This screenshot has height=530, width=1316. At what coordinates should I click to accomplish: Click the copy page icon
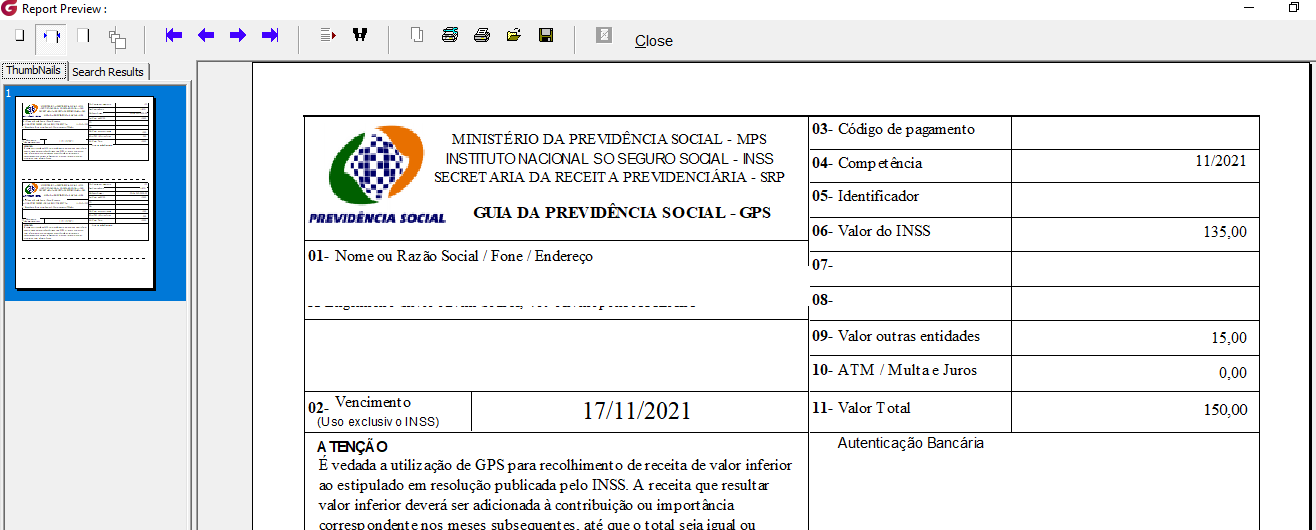coord(418,35)
